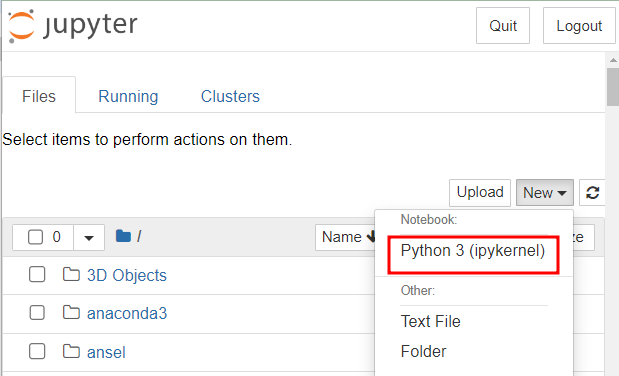Open the ansel folder link
The image size is (619, 376).
[x=106, y=352]
